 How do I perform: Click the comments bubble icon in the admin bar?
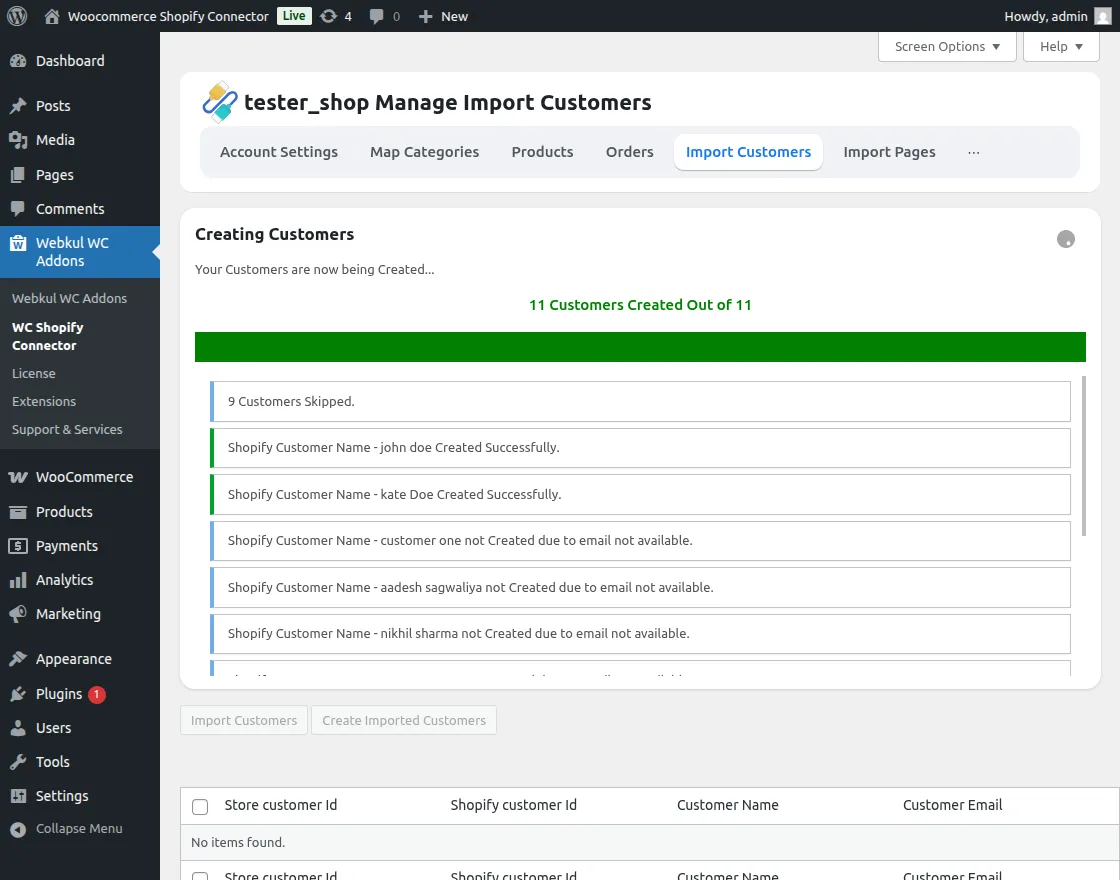(376, 16)
